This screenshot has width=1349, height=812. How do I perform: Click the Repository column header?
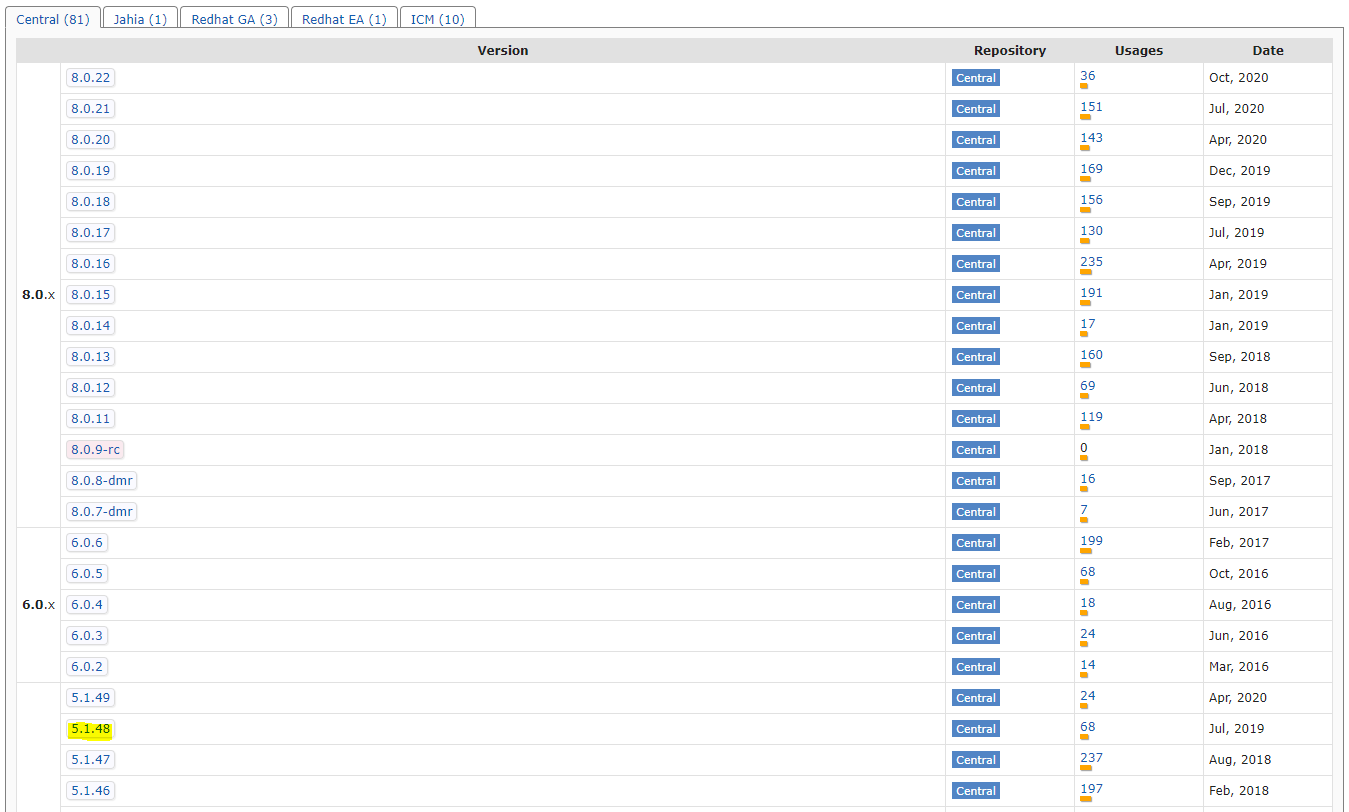tap(1010, 50)
